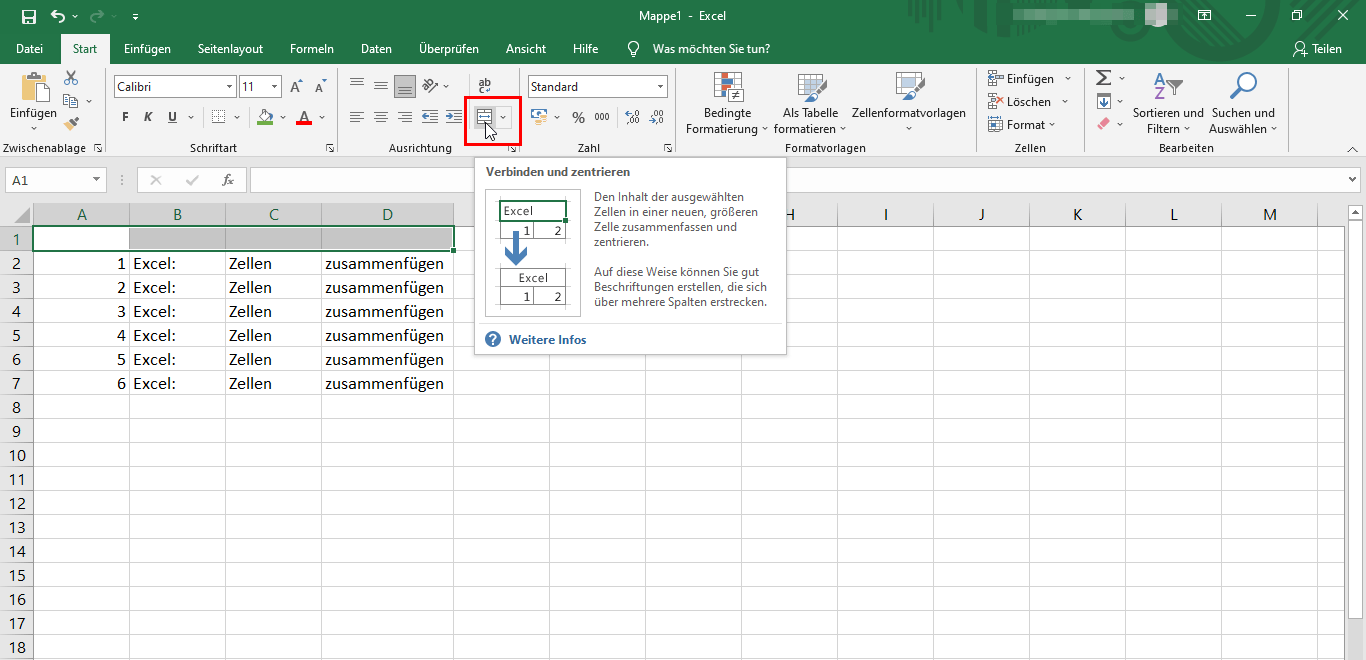
Task: Apply percent style format
Action: pyautogui.click(x=578, y=117)
